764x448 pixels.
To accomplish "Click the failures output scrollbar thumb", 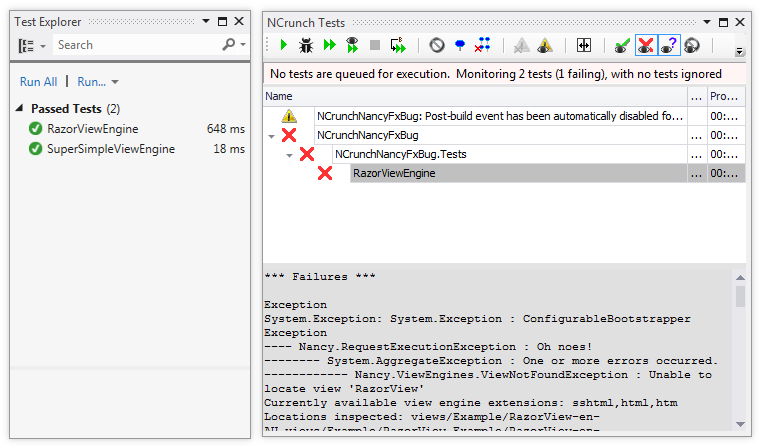I will point(740,296).
